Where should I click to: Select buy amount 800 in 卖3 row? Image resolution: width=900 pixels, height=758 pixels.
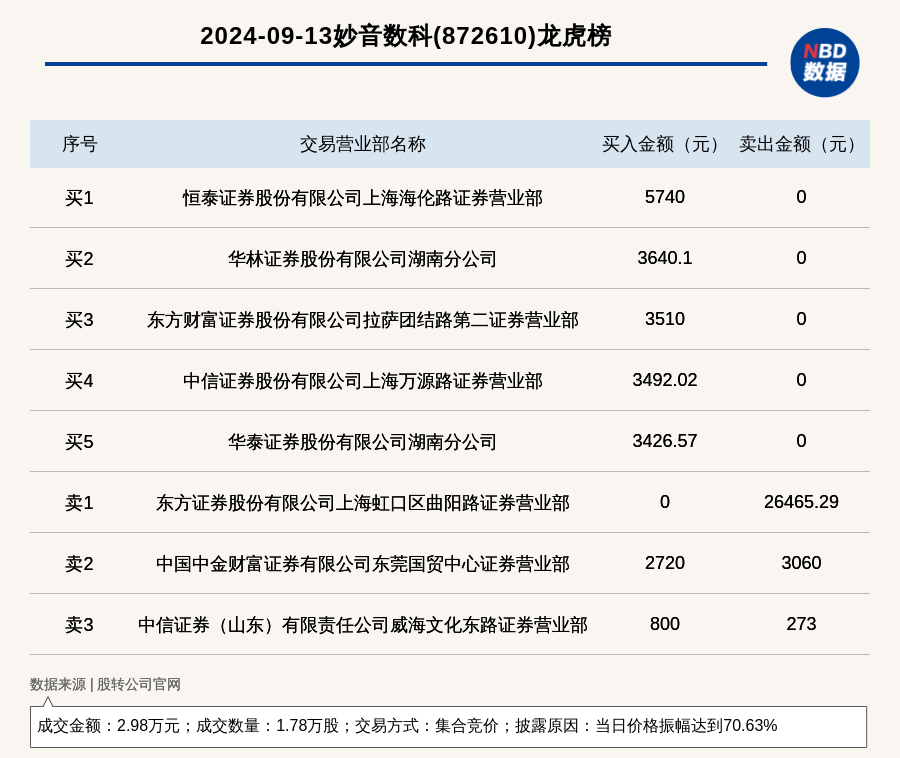(665, 623)
